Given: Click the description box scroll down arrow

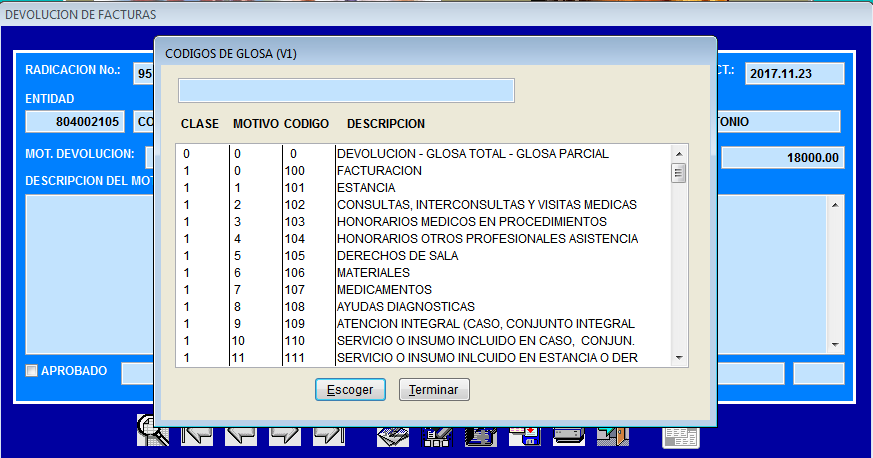Looking at the screenshot, I should point(835,344).
